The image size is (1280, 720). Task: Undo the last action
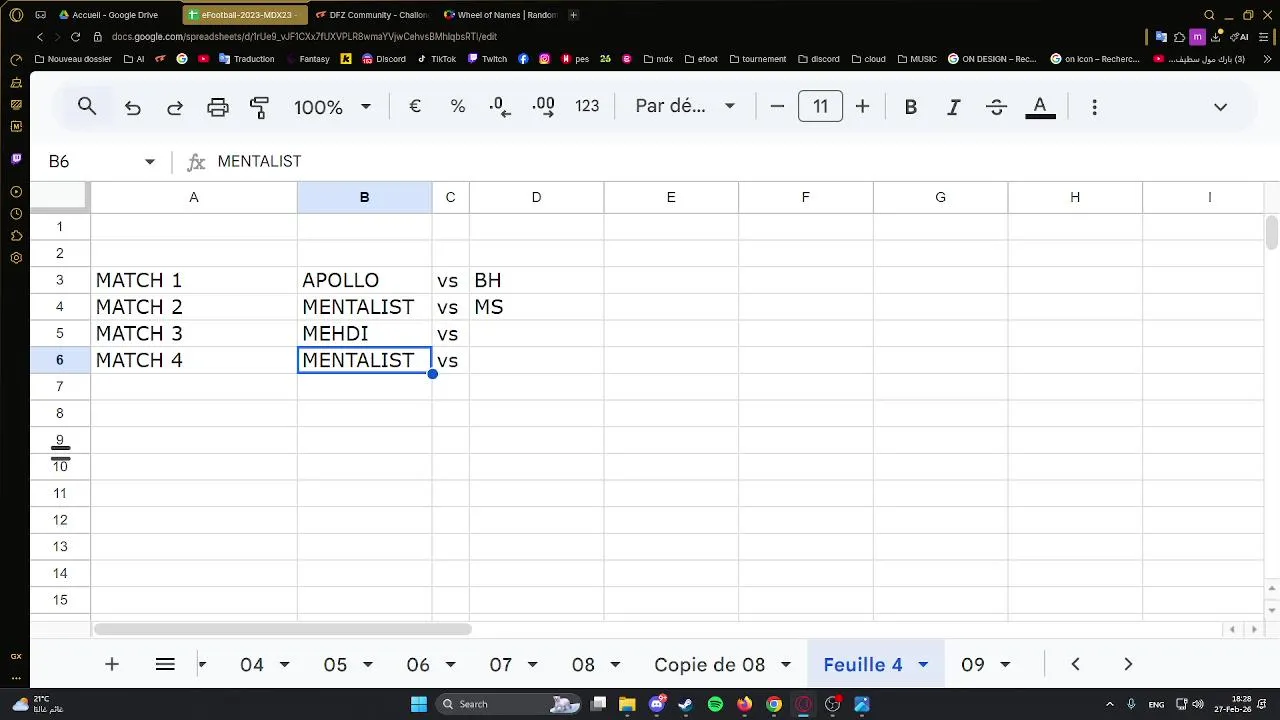133,107
